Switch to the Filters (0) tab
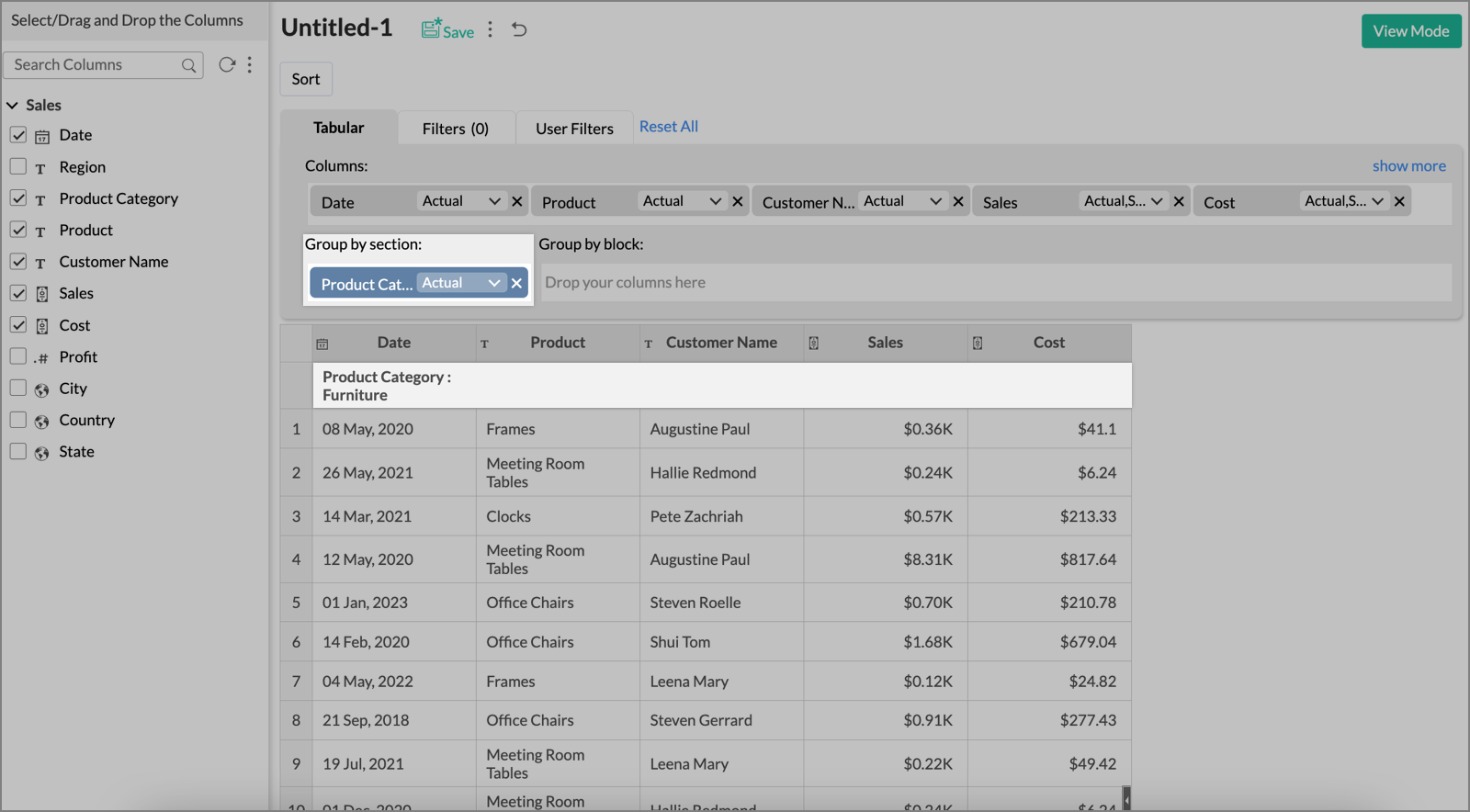 (455, 129)
